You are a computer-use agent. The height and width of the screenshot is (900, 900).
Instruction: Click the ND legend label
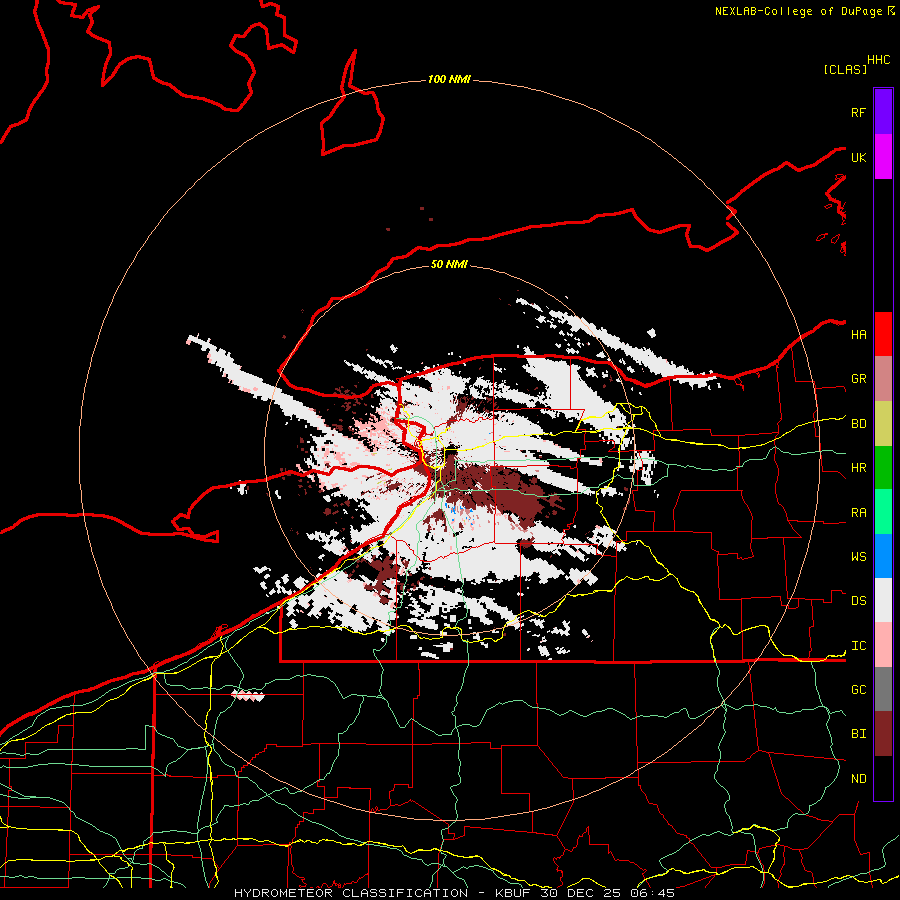point(858,779)
